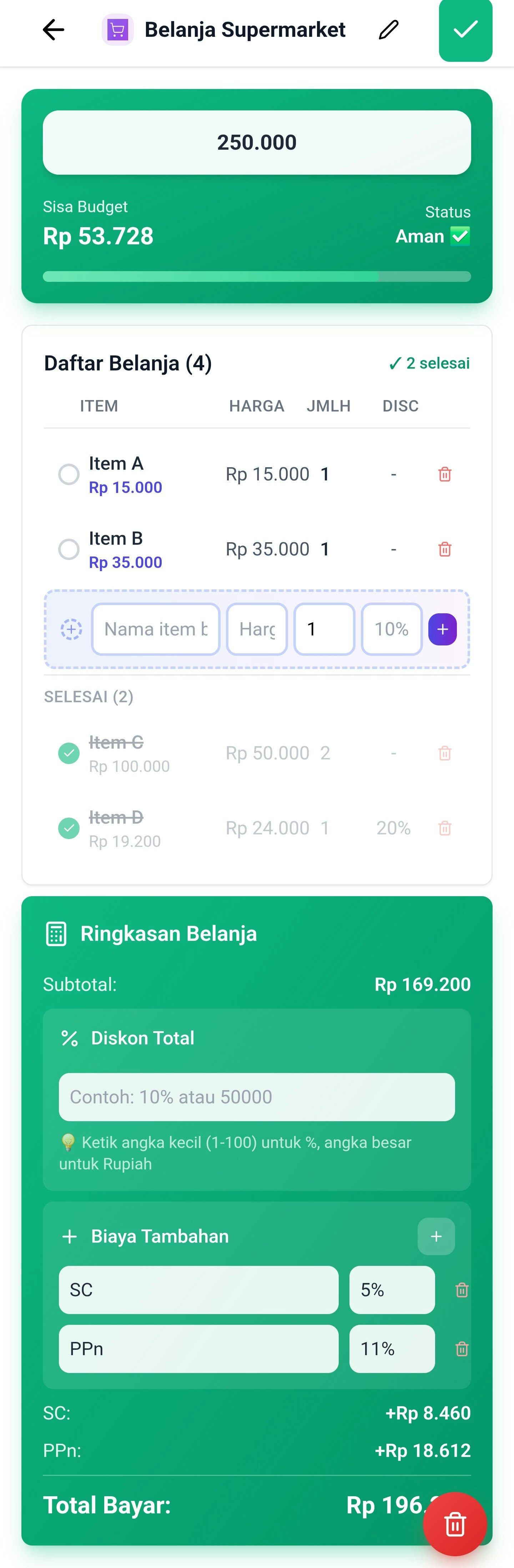Uncheck completed Item D

(69, 828)
